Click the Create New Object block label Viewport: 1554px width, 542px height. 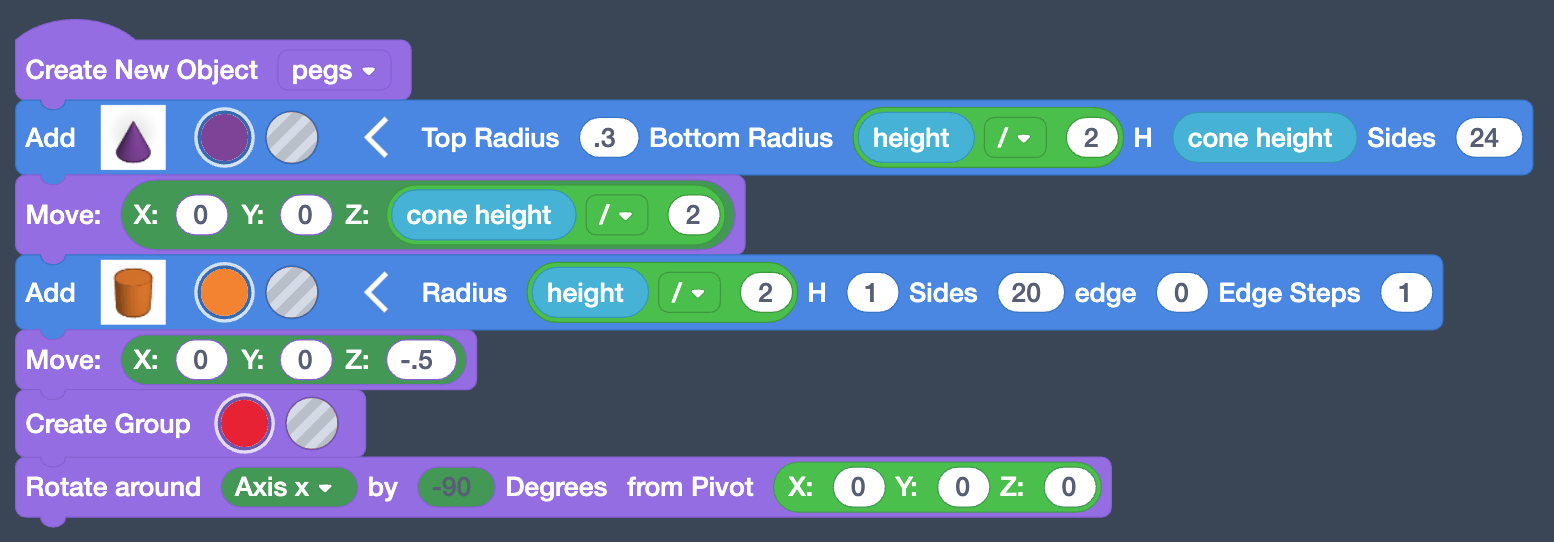click(x=142, y=71)
